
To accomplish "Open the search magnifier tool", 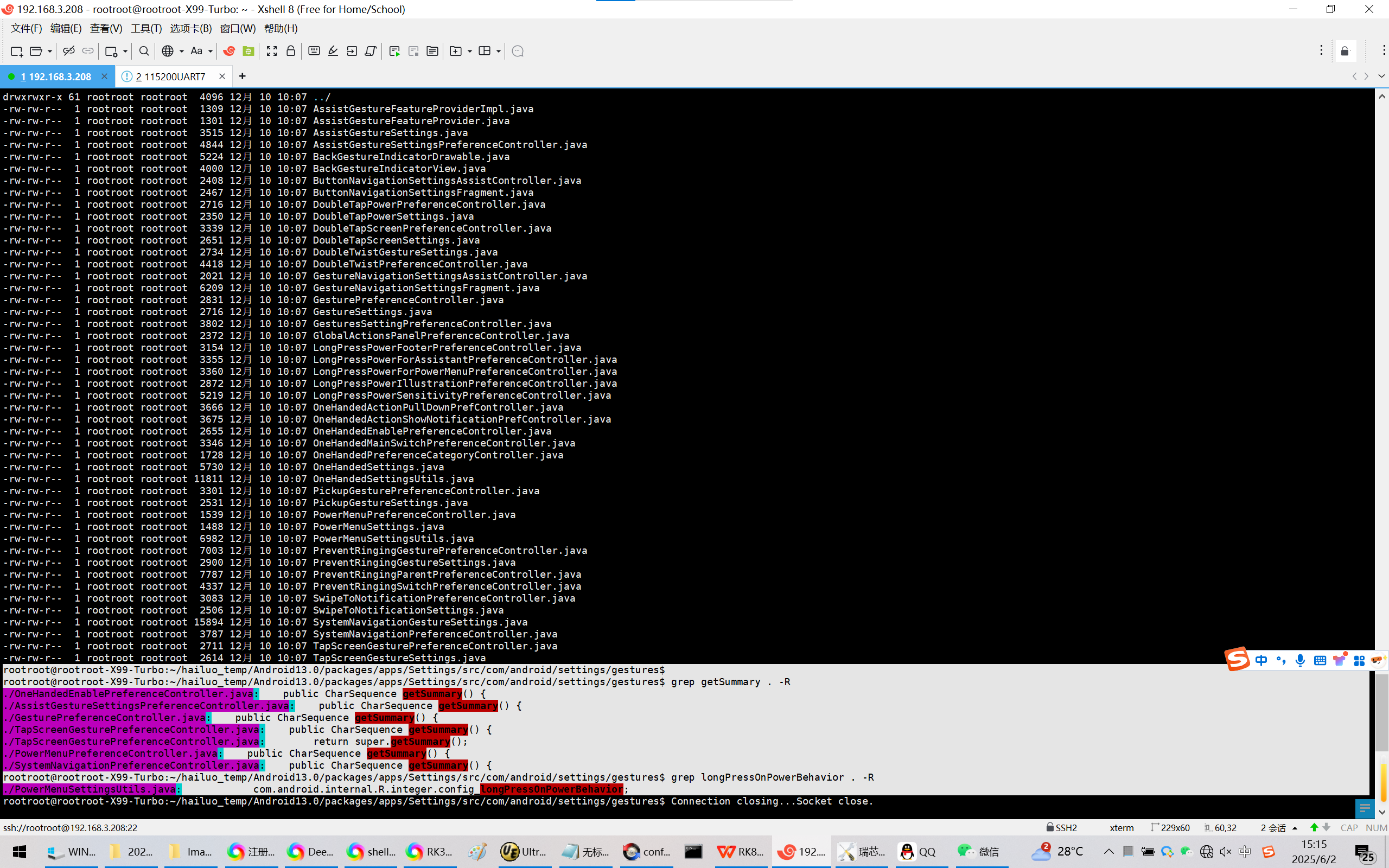I will click(x=144, y=51).
